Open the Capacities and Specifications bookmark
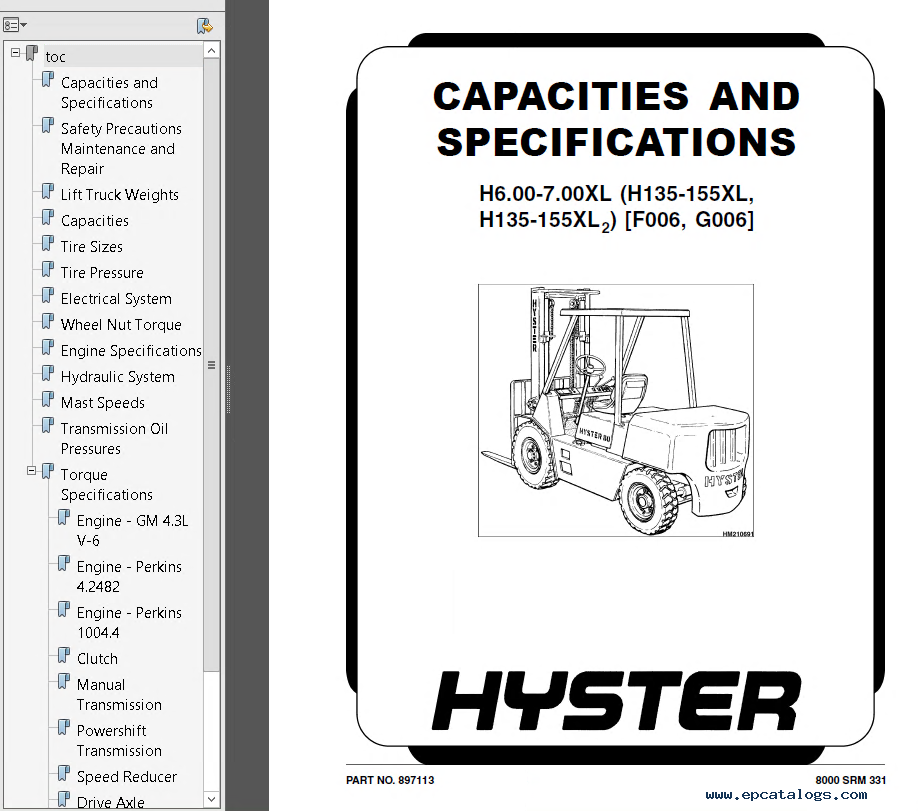918x811 pixels. point(109,93)
